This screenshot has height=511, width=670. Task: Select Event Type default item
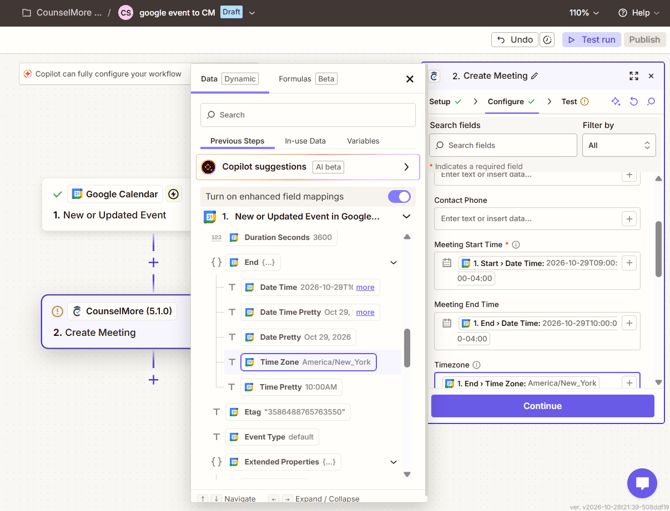tap(272, 437)
